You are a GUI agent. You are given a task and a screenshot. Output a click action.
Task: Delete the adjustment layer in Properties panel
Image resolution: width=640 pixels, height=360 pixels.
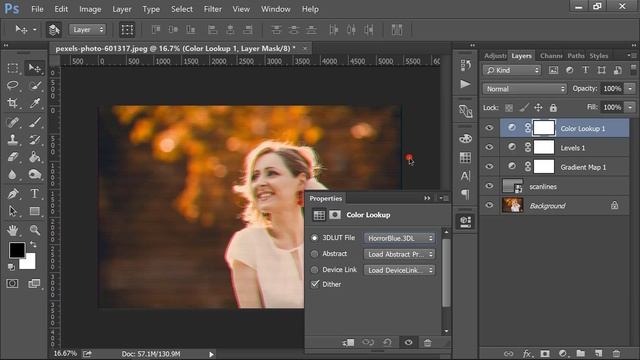pyautogui.click(x=427, y=343)
